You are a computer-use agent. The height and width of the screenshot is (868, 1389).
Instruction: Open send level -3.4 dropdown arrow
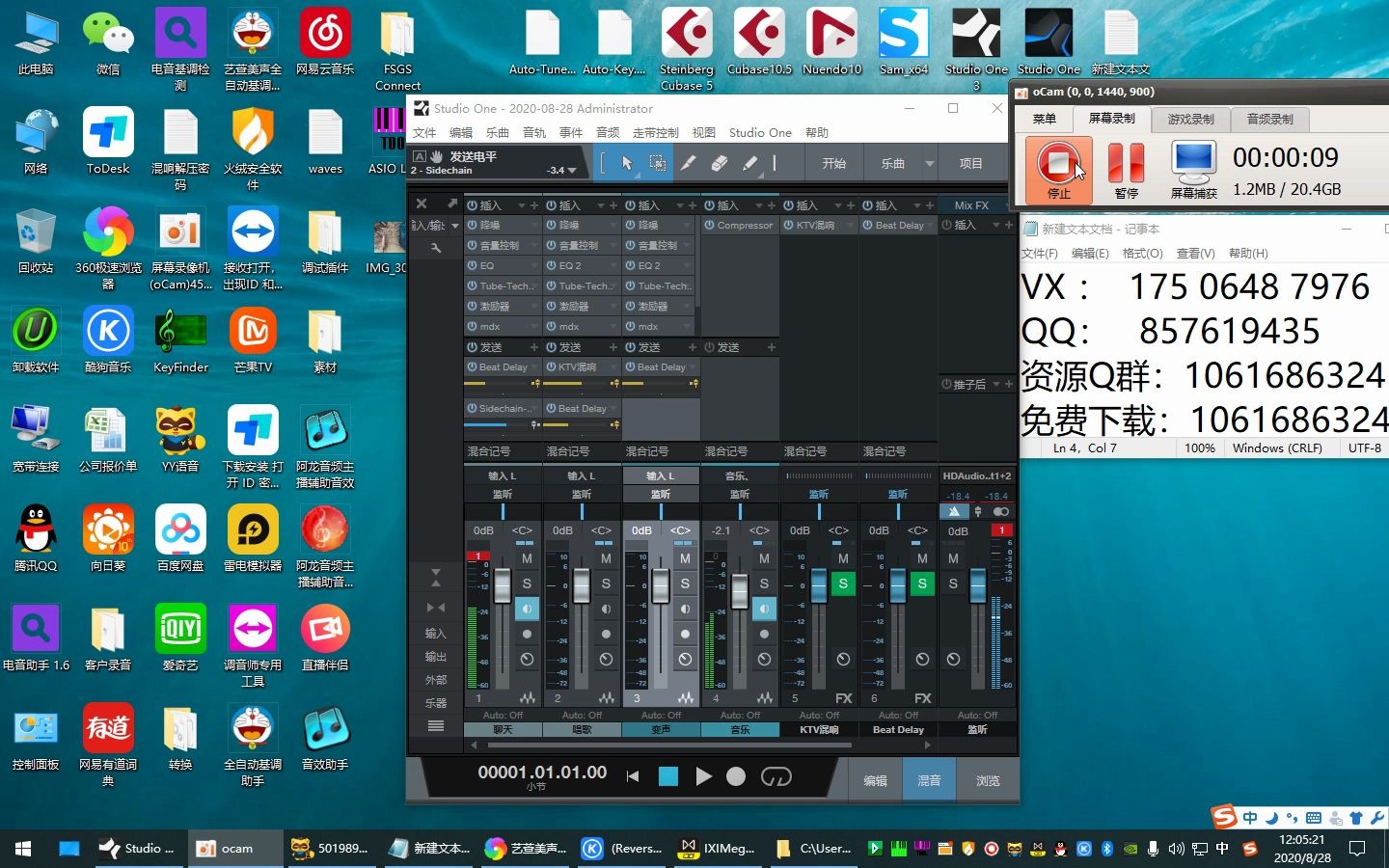point(572,171)
